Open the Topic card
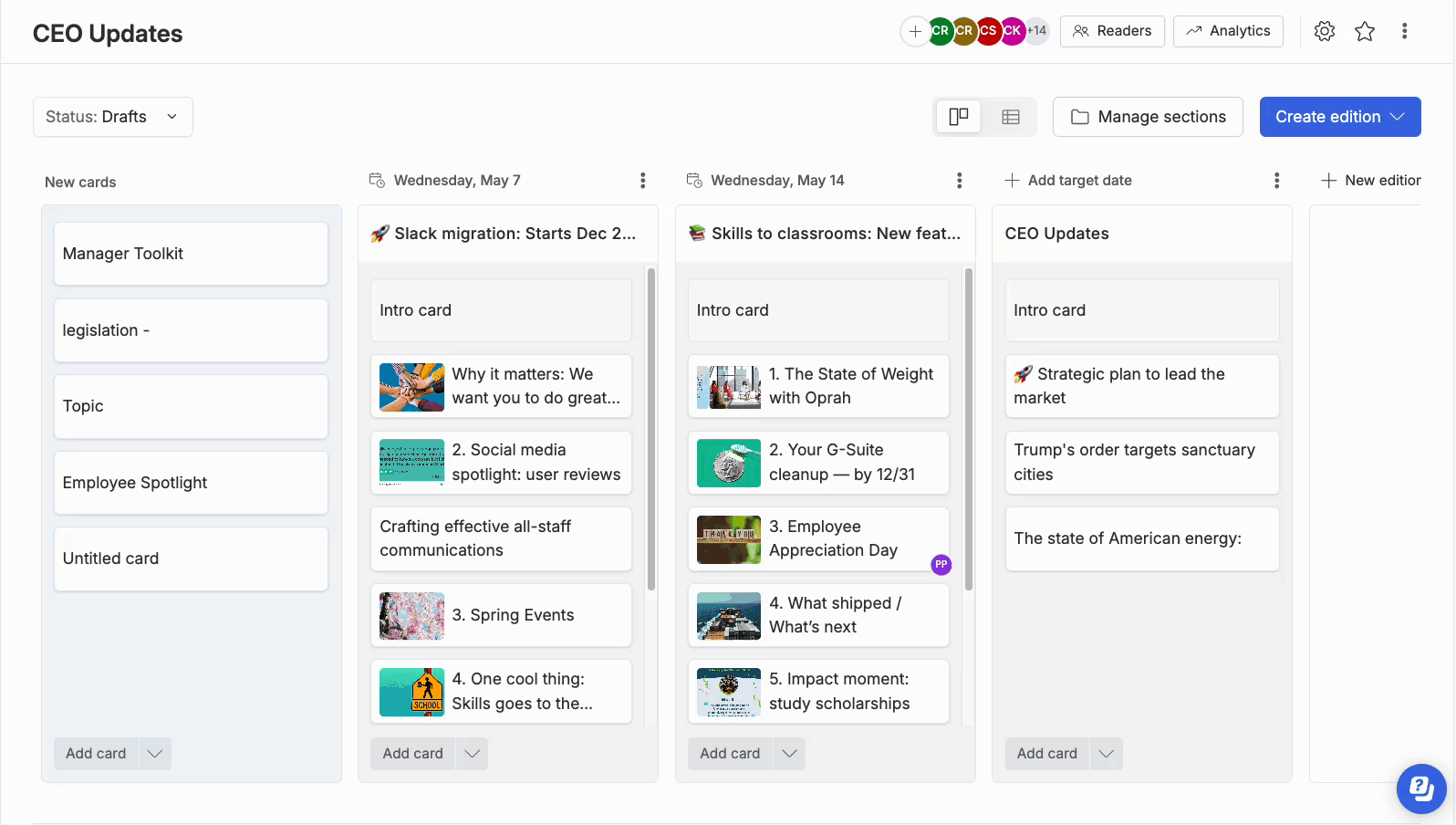The height and width of the screenshot is (825, 1456). pyautogui.click(x=191, y=406)
